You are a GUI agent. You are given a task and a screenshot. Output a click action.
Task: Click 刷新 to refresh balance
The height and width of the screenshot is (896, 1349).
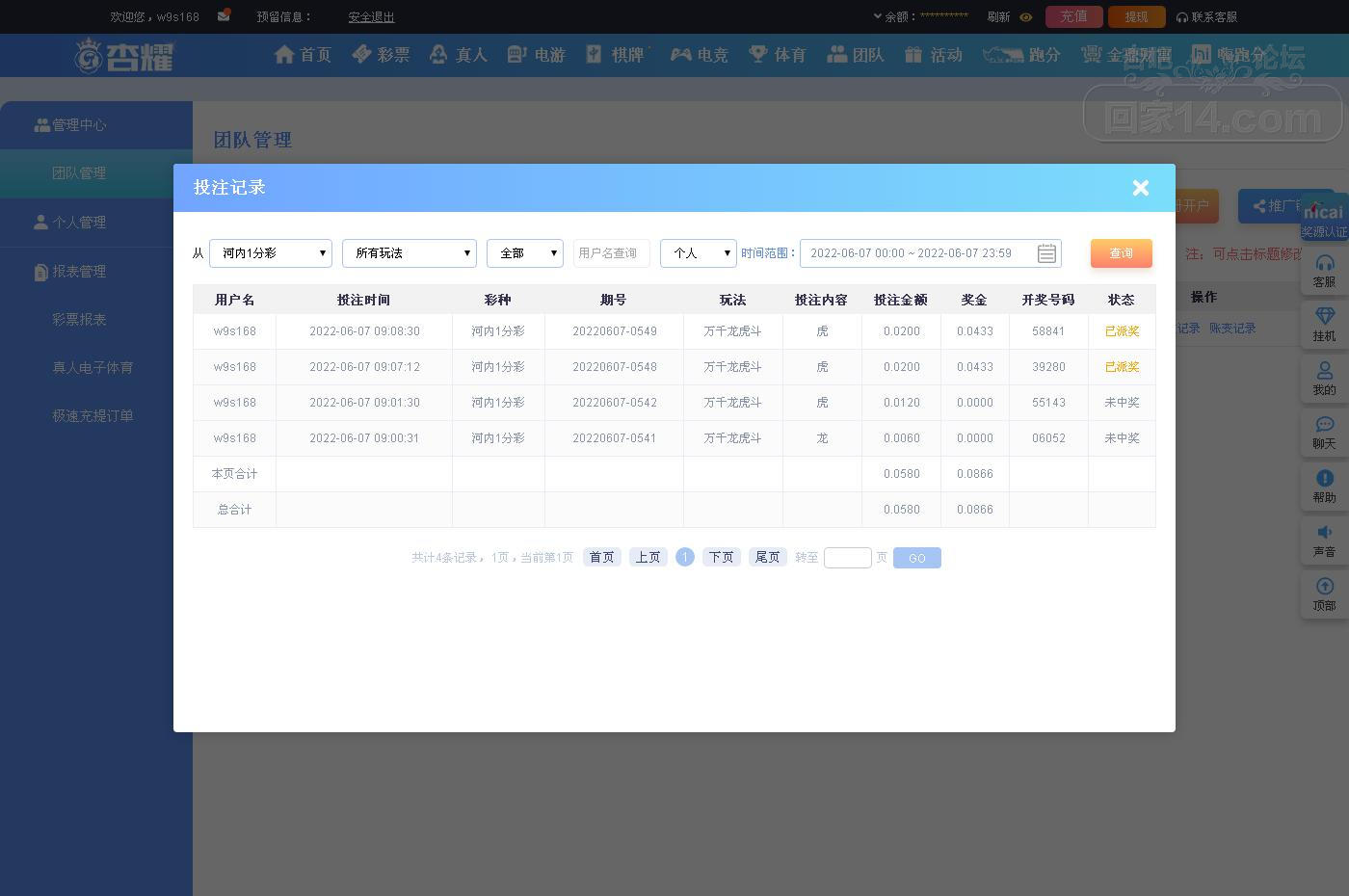tap(999, 17)
